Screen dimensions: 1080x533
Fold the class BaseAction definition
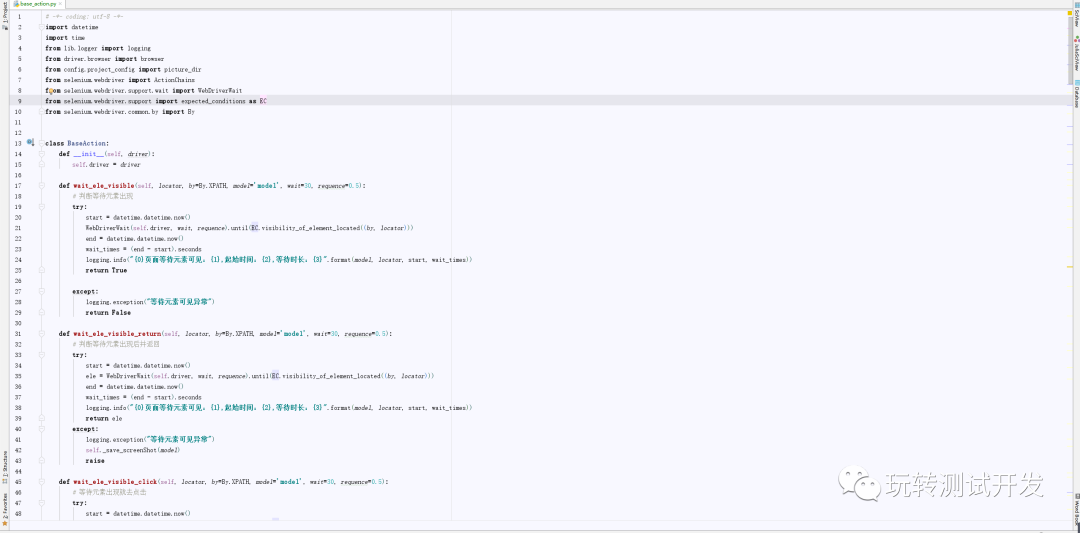tap(41, 144)
